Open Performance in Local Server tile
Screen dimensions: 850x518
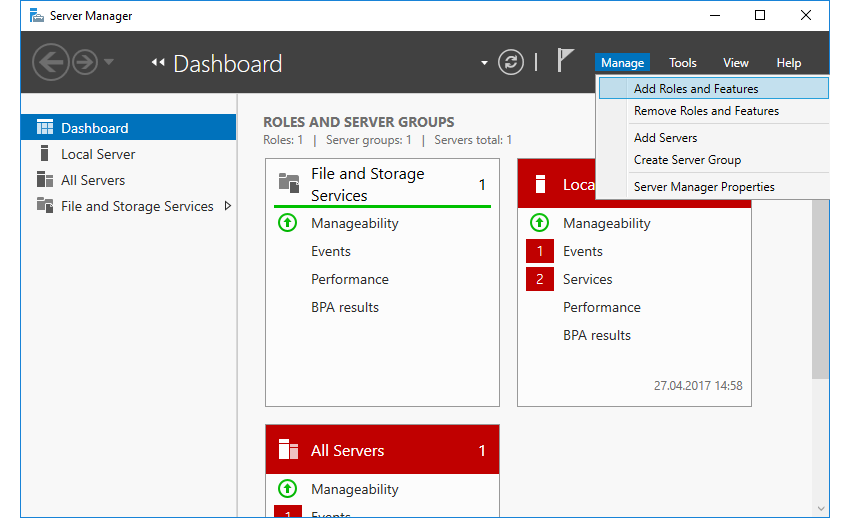[602, 307]
